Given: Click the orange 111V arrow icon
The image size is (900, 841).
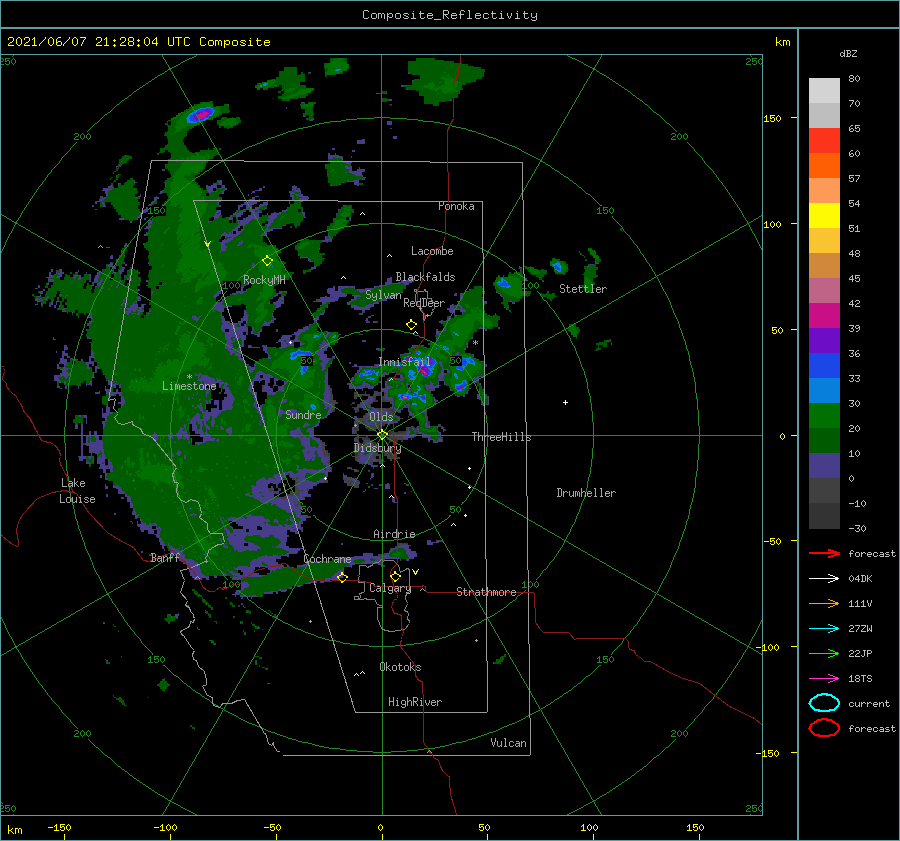Looking at the screenshot, I should 824,603.
